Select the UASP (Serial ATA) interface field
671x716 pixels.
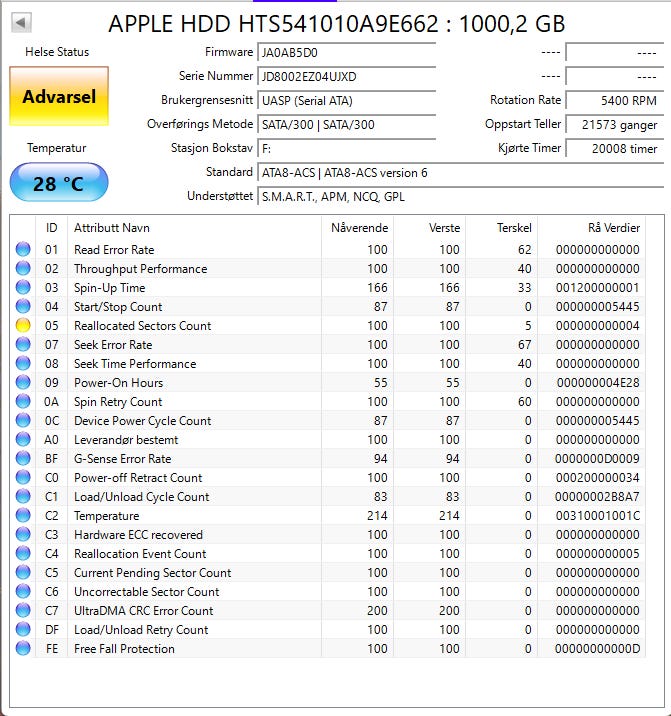(x=347, y=100)
